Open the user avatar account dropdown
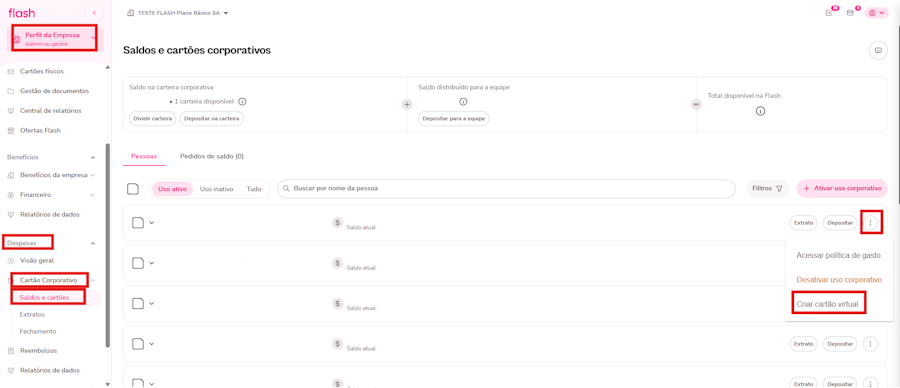 pyautogui.click(x=876, y=13)
